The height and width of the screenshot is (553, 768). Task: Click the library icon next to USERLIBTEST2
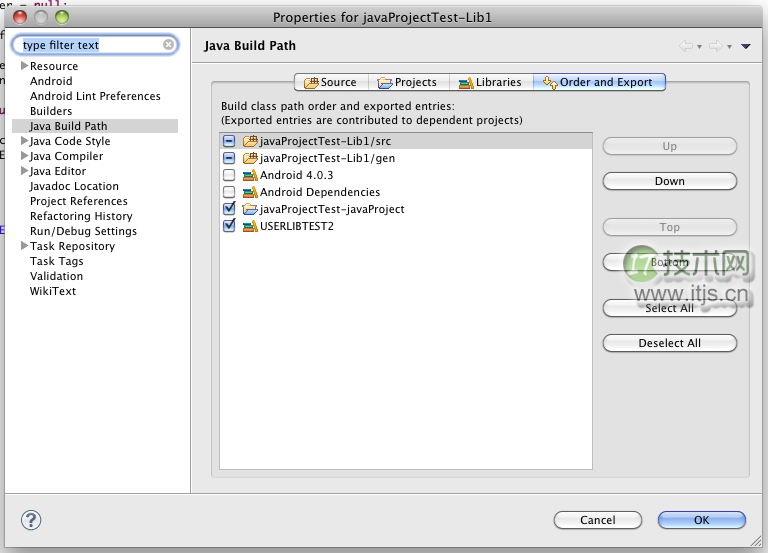click(x=250, y=226)
